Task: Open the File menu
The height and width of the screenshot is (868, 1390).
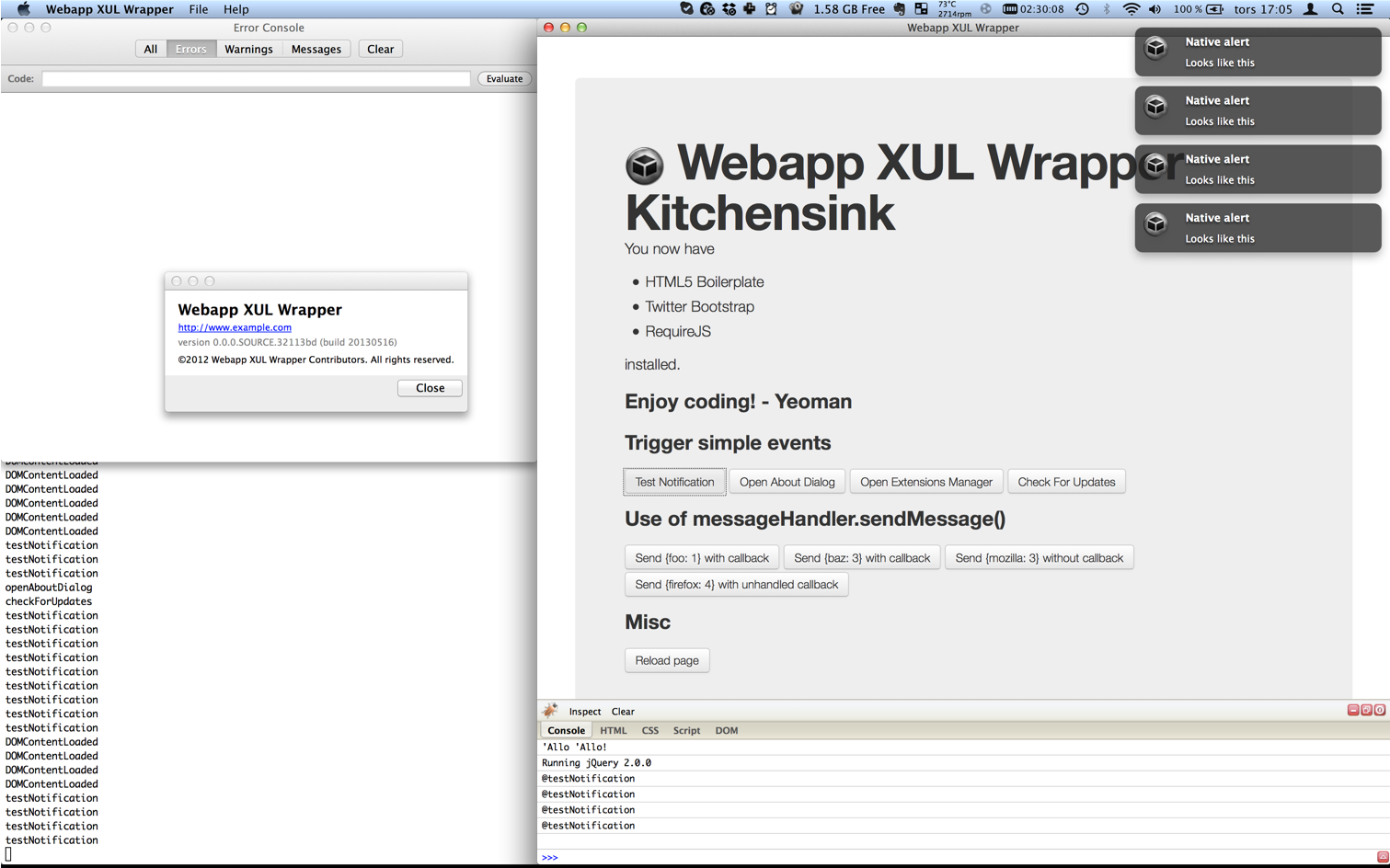Action: tap(199, 9)
